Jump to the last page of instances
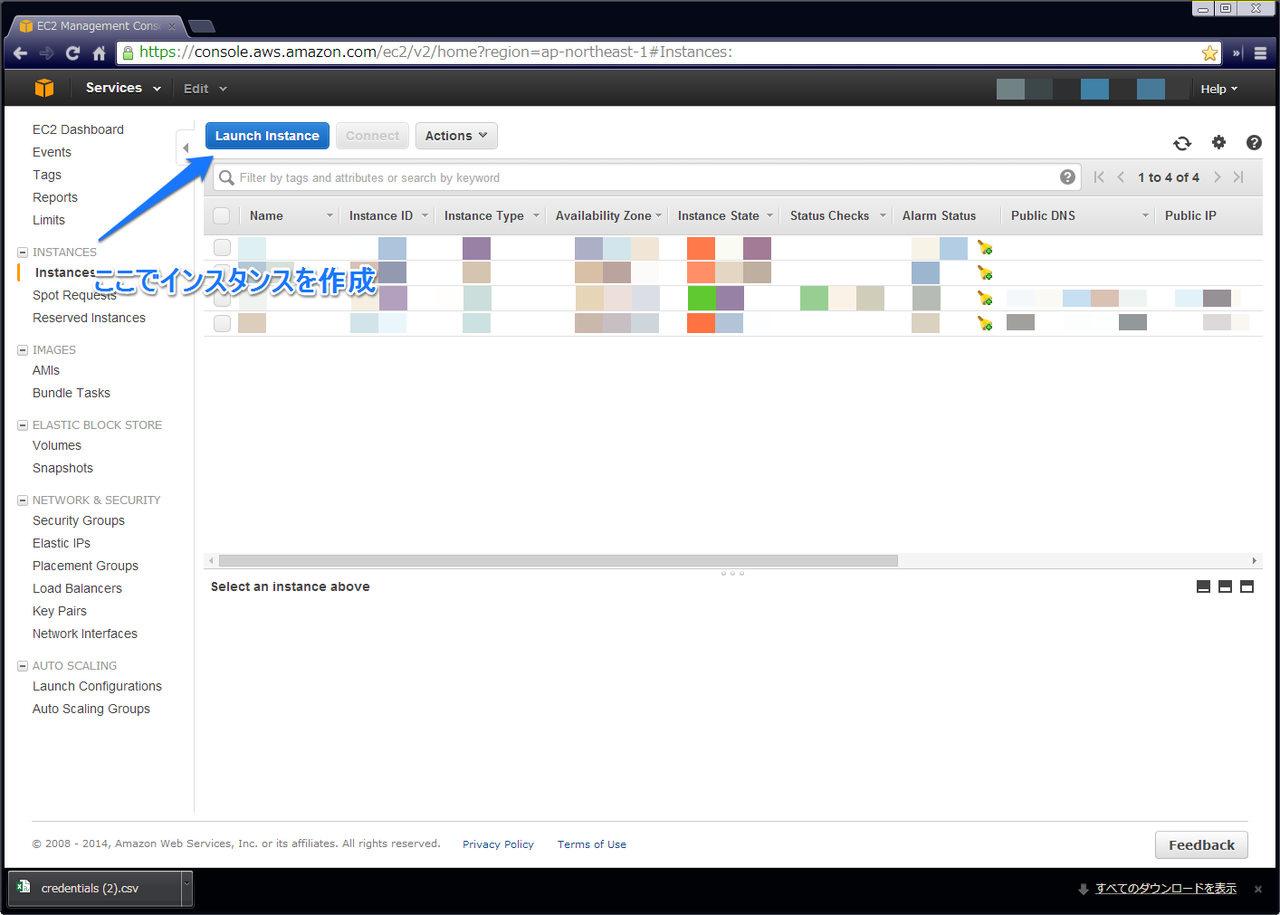1280x915 pixels. 1238,177
